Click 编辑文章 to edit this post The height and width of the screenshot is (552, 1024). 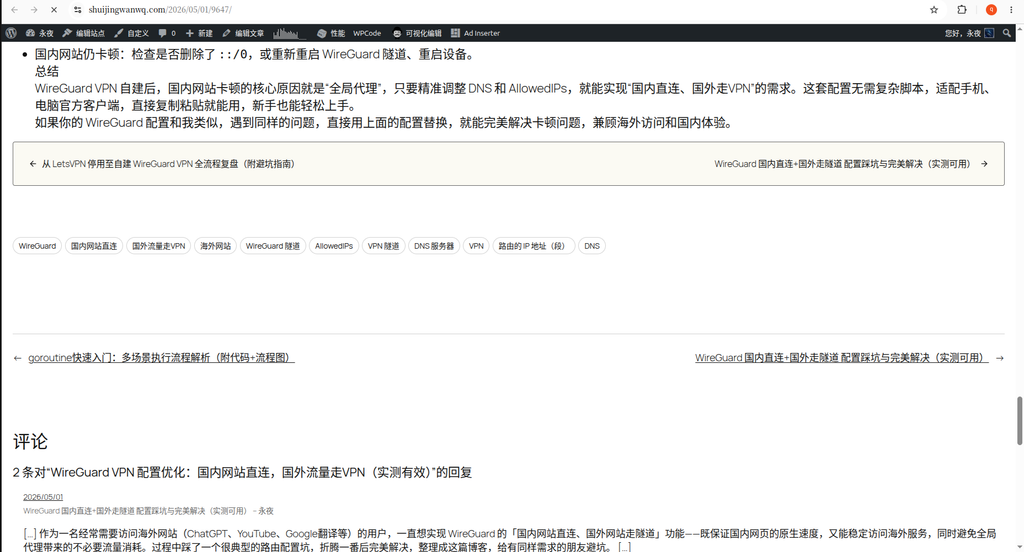point(242,33)
